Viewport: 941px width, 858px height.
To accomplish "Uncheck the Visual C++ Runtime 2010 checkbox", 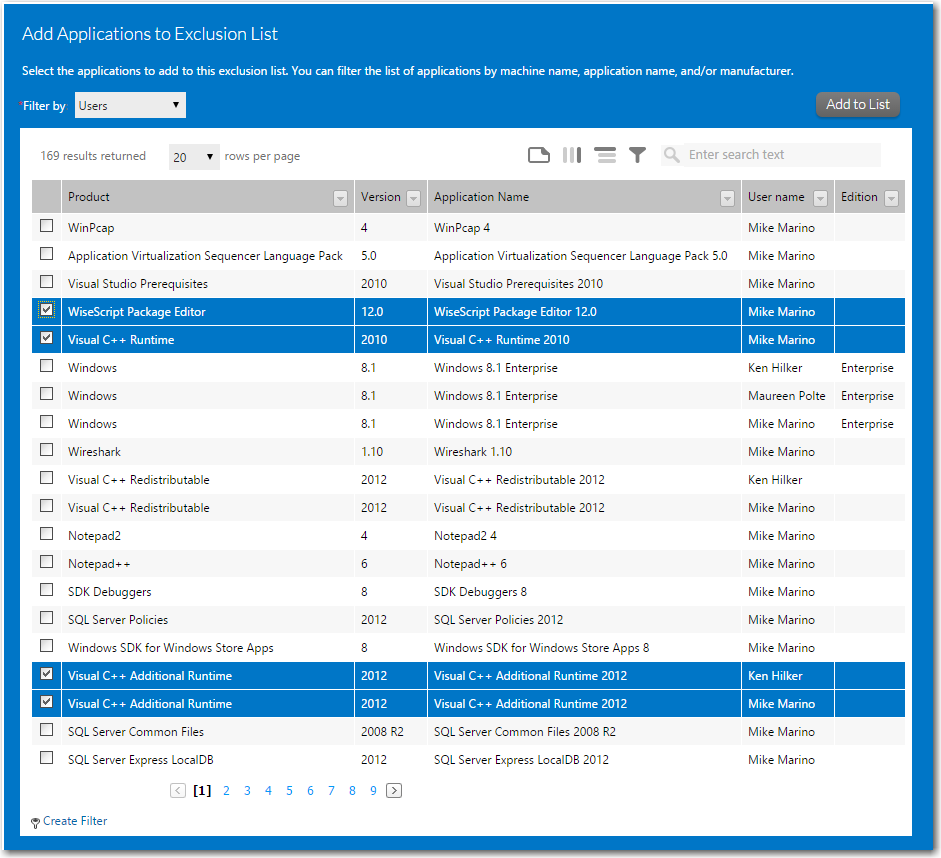I will point(46,338).
